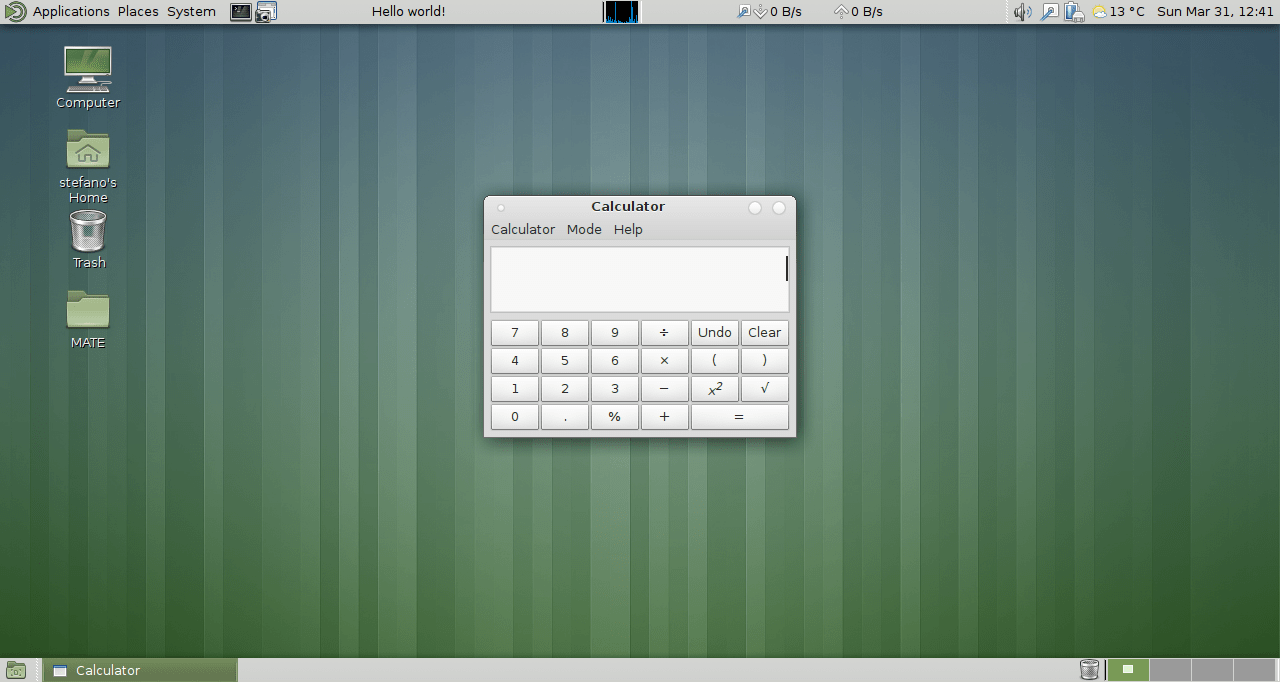This screenshot has width=1280, height=682.
Task: Launch the screenshot tool from the panel
Action: 264,11
